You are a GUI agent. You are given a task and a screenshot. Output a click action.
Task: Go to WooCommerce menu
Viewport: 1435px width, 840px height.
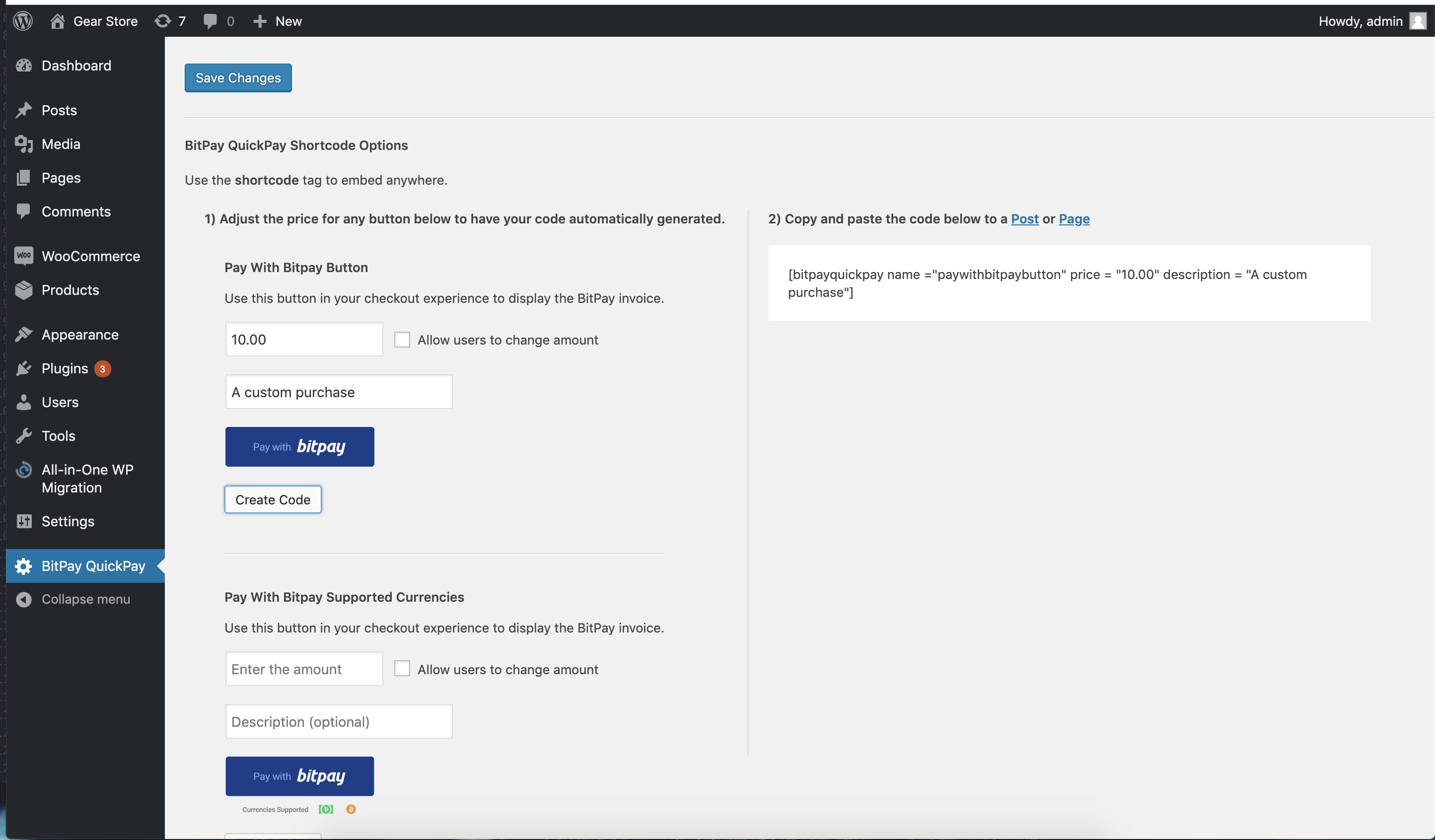click(x=90, y=256)
